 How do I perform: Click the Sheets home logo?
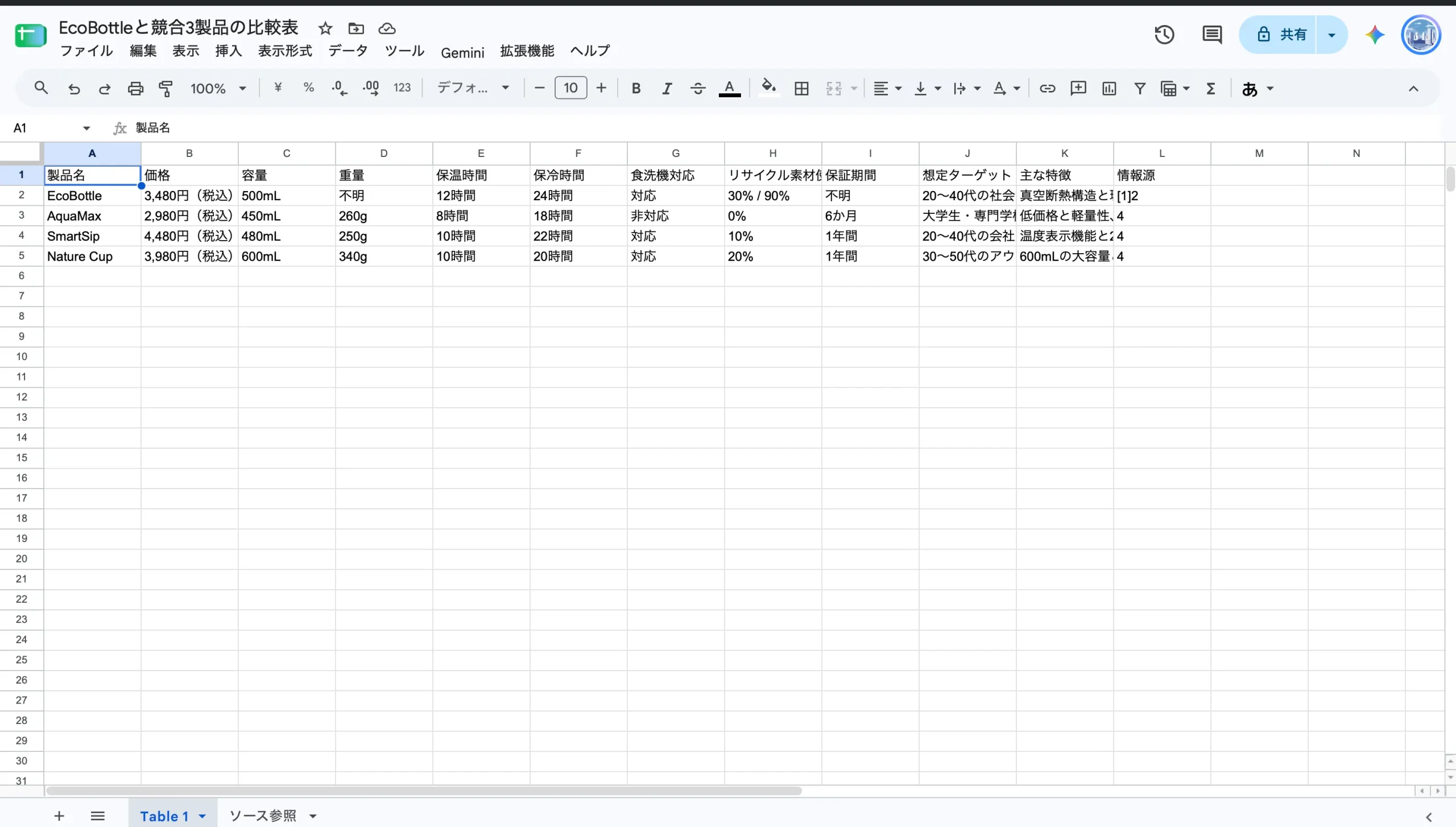pos(31,35)
